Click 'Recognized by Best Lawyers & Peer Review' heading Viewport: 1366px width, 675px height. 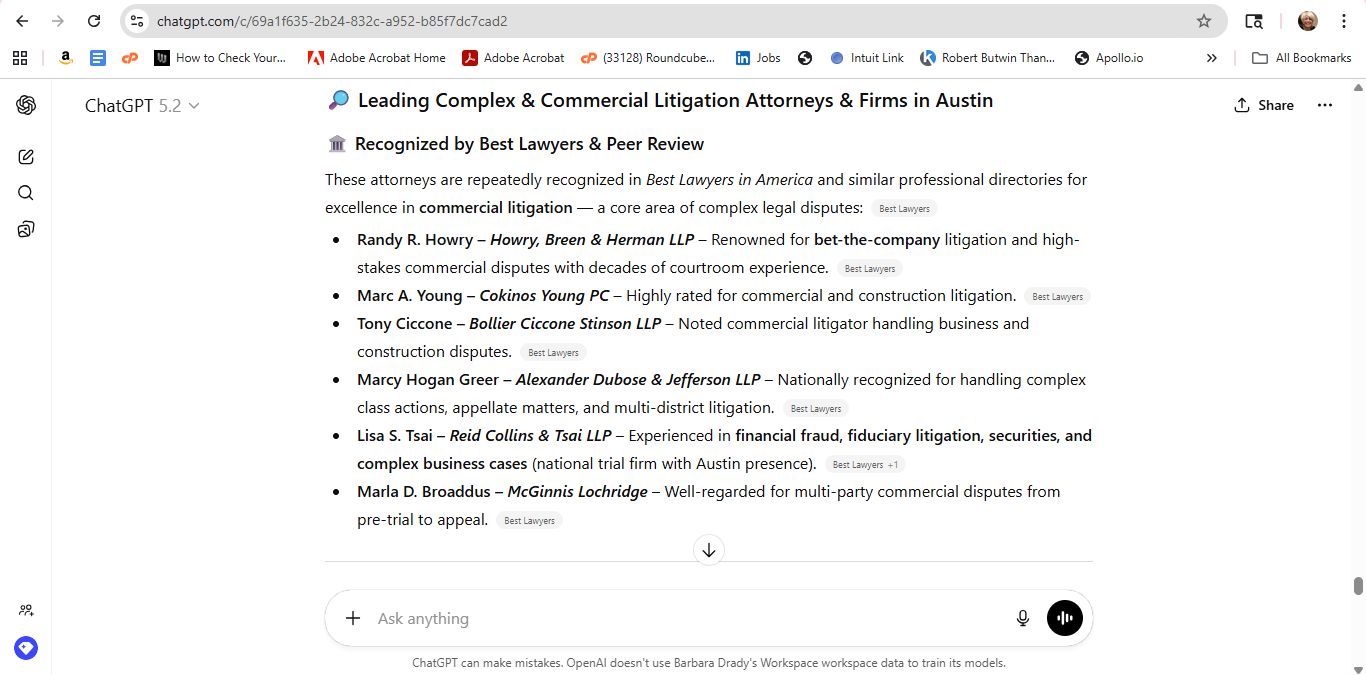[529, 144]
